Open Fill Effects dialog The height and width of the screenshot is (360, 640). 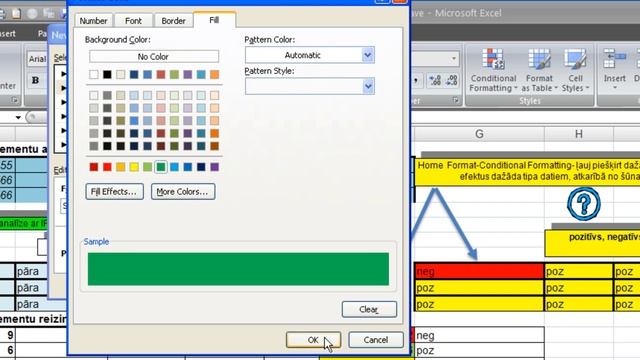point(114,191)
